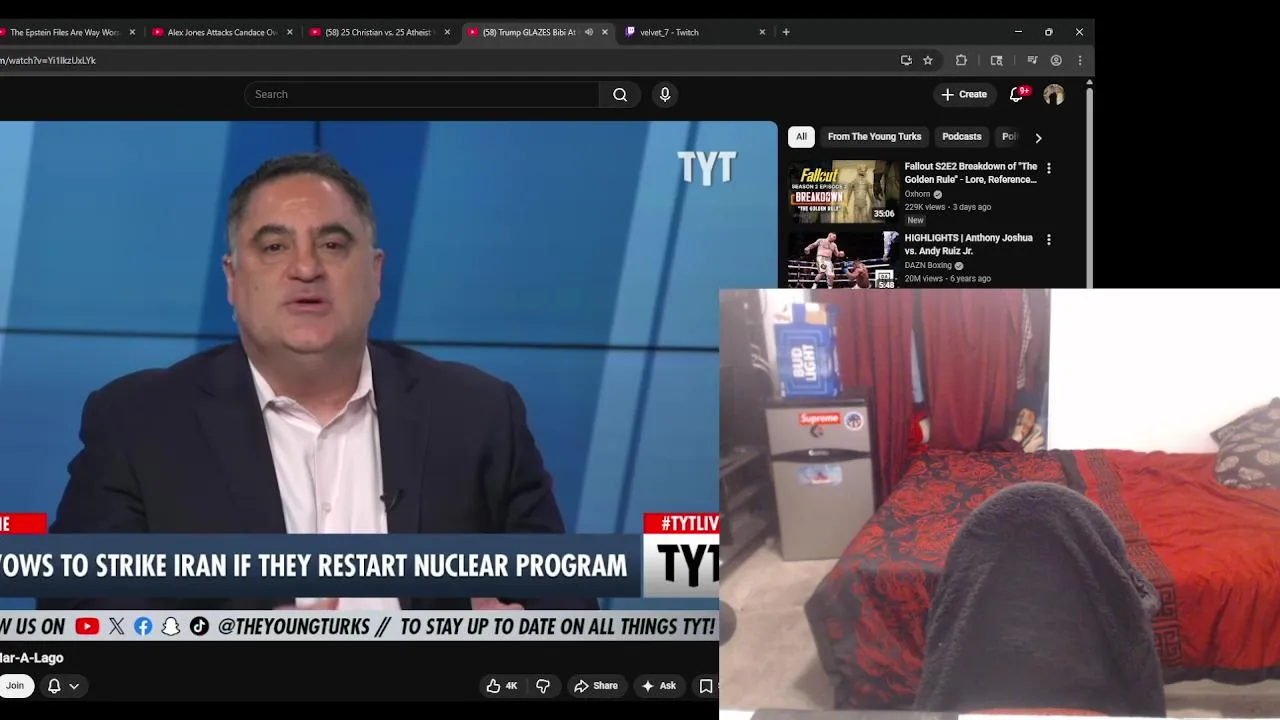Image resolution: width=1280 pixels, height=720 pixels.
Task: Select From The Young Turks filter chip
Action: [874, 137]
